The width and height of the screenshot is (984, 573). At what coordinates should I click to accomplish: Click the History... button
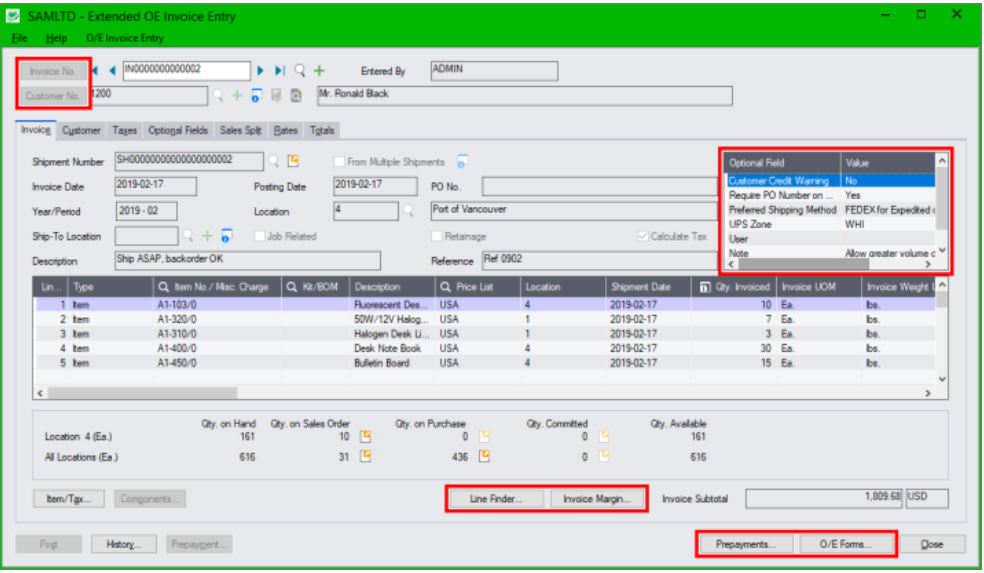124,544
